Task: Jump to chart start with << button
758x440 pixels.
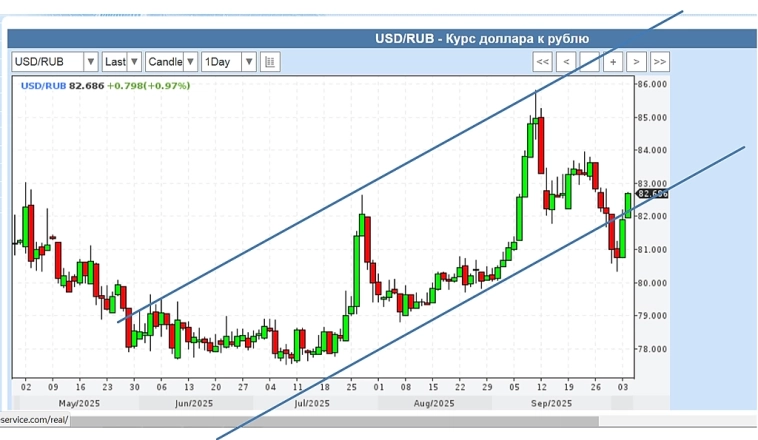Action: (543, 62)
